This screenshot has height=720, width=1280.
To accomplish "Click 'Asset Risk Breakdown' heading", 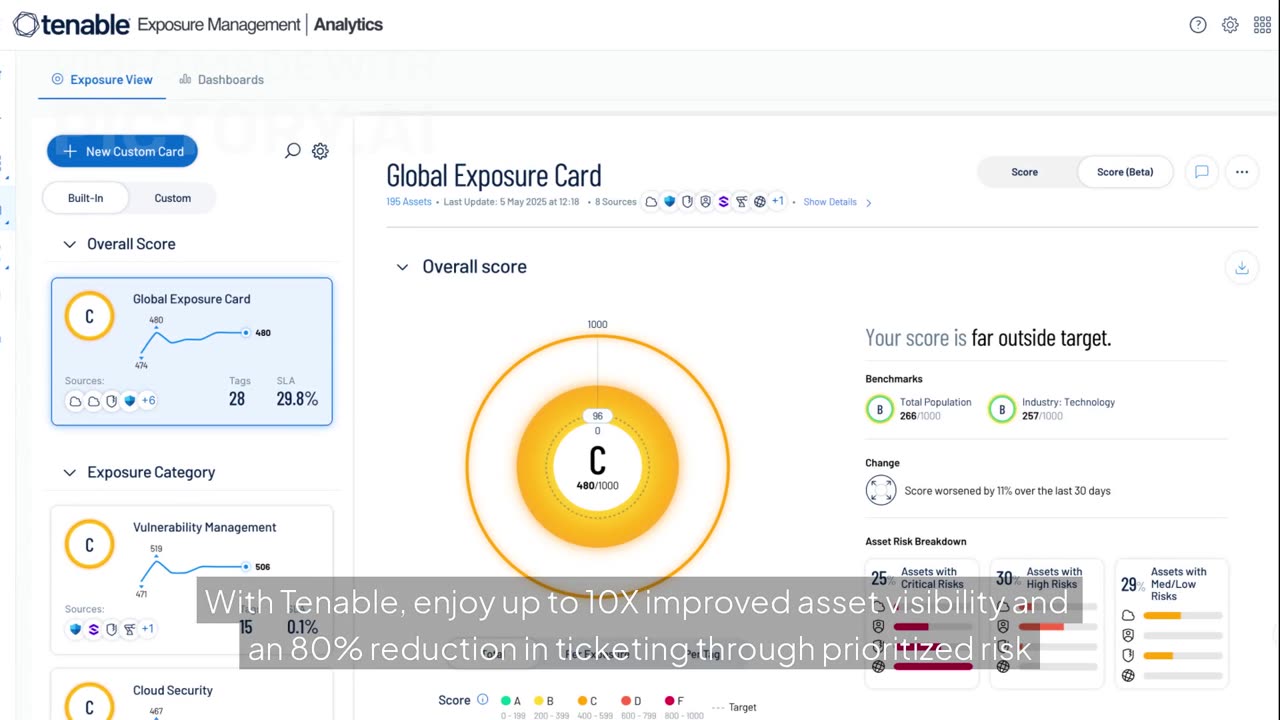I will (916, 542).
